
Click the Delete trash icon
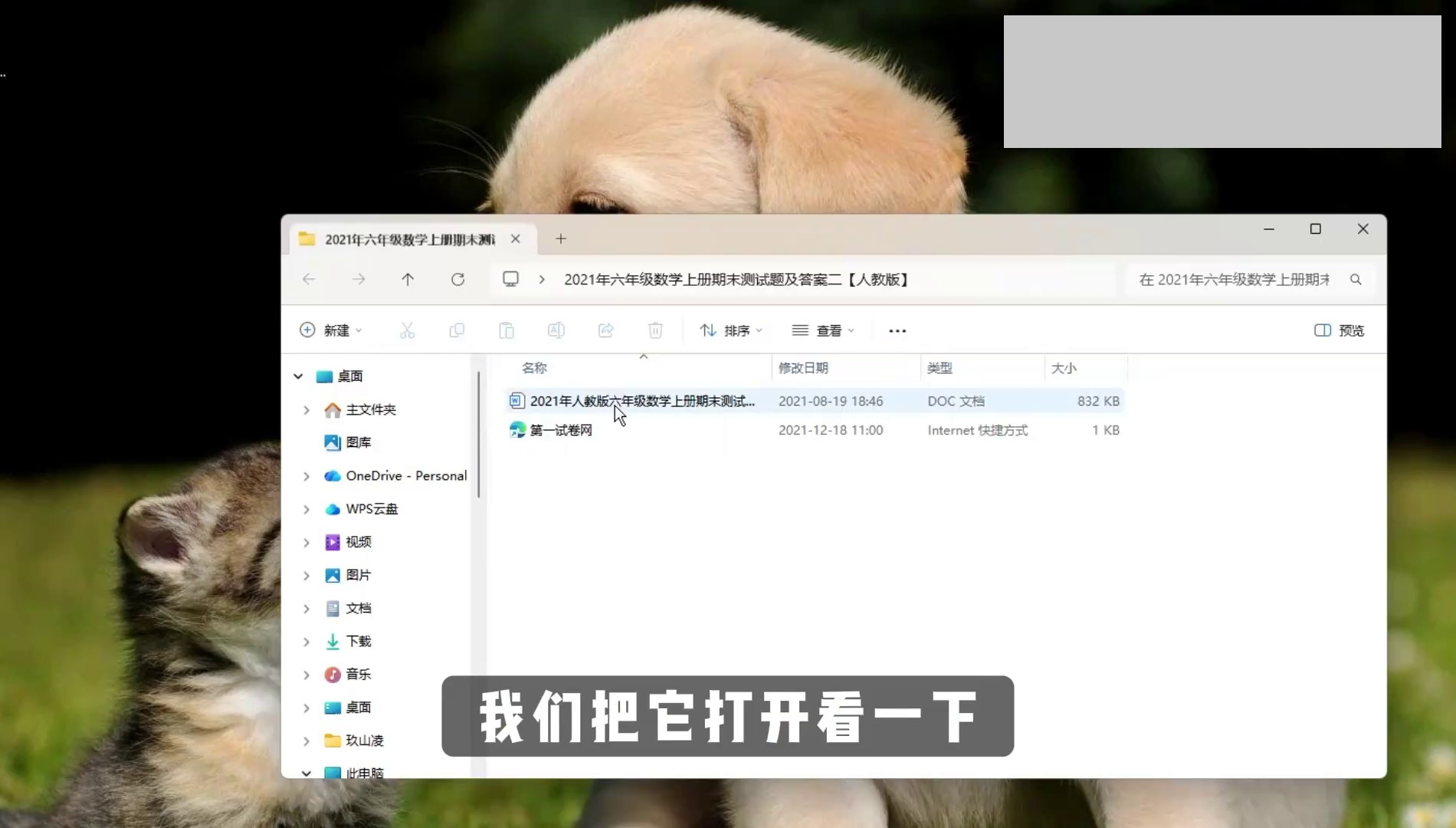tap(655, 330)
